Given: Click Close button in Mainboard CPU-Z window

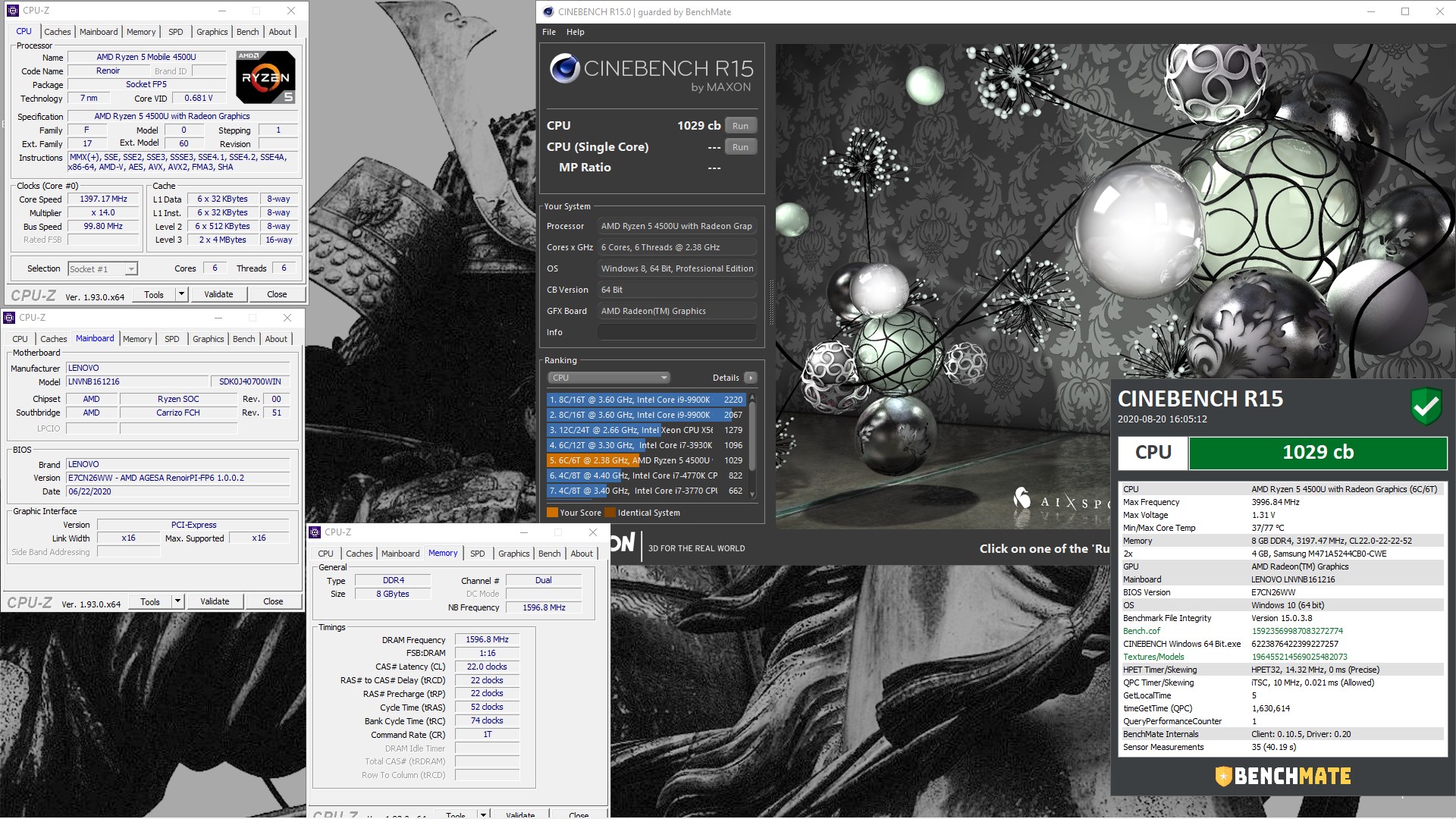Looking at the screenshot, I should [x=273, y=601].
